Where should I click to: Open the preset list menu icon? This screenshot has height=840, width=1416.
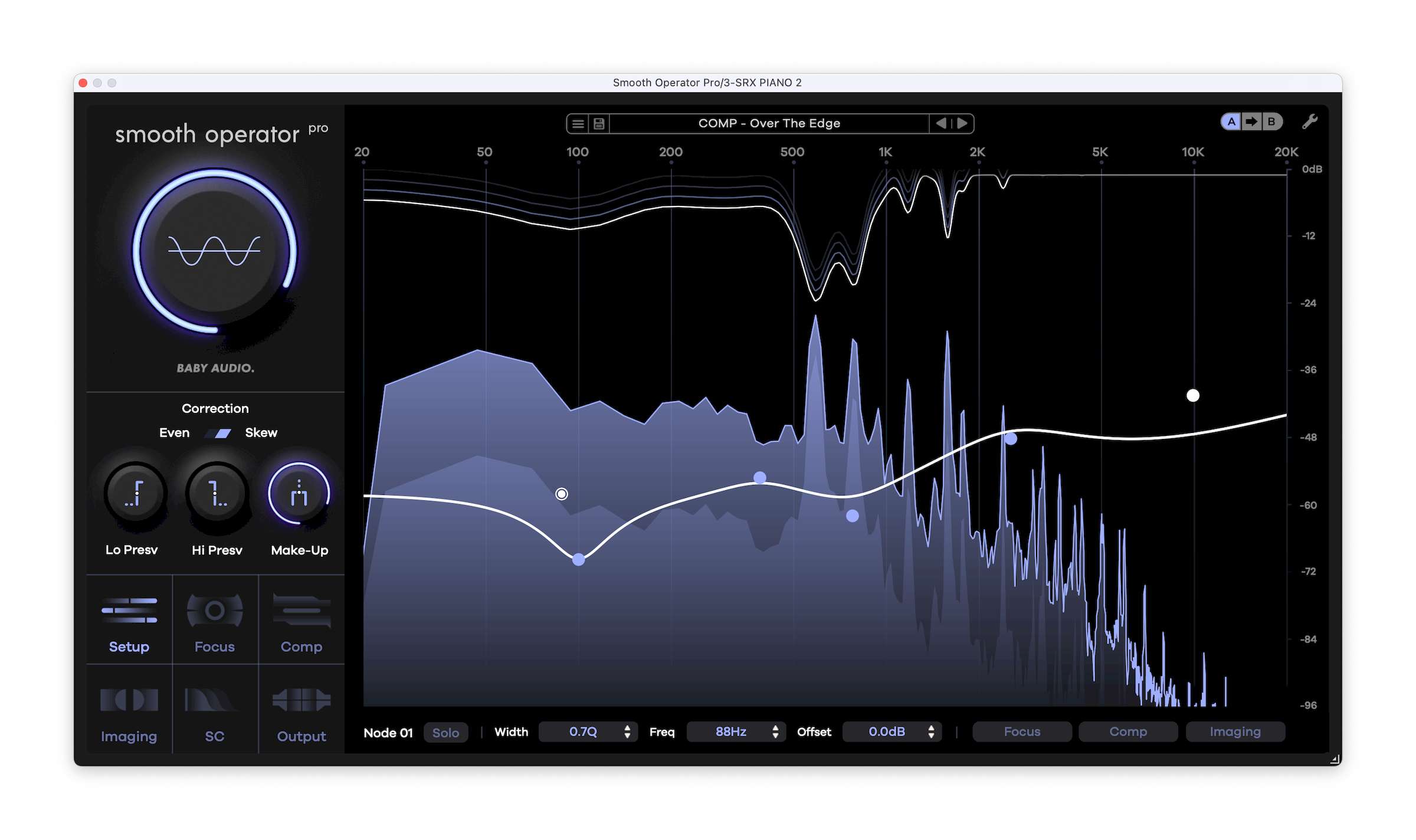click(x=578, y=124)
